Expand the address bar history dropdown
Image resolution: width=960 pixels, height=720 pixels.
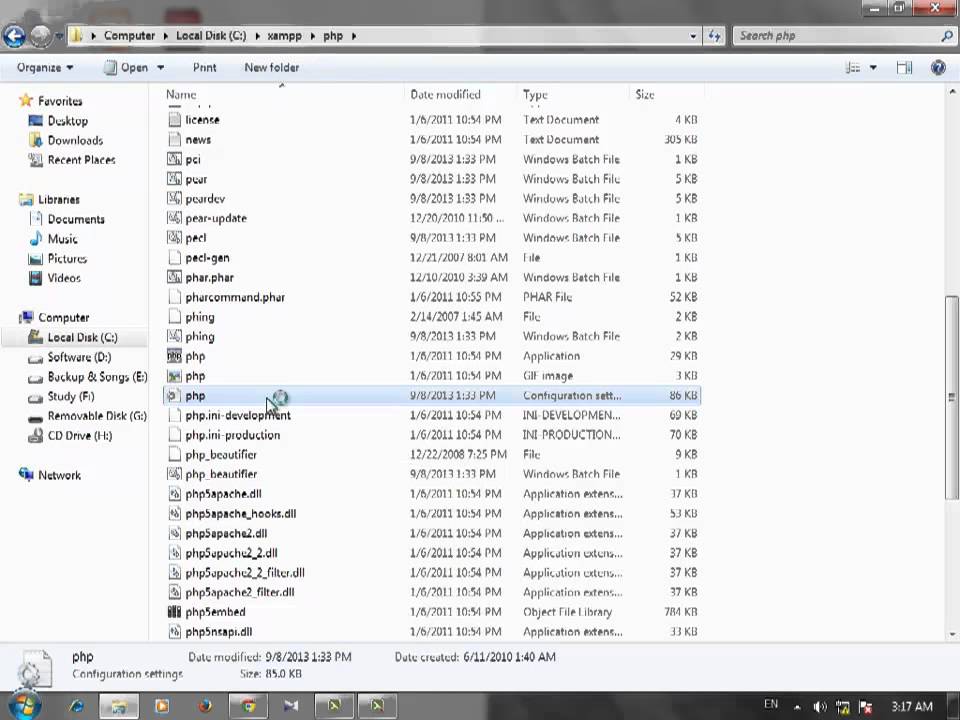[693, 36]
